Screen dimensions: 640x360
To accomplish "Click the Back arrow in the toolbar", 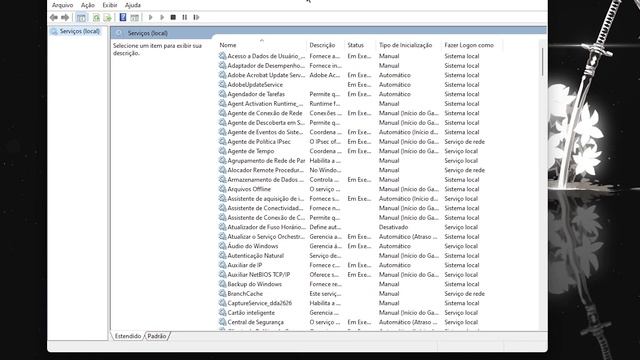I will (x=53, y=18).
